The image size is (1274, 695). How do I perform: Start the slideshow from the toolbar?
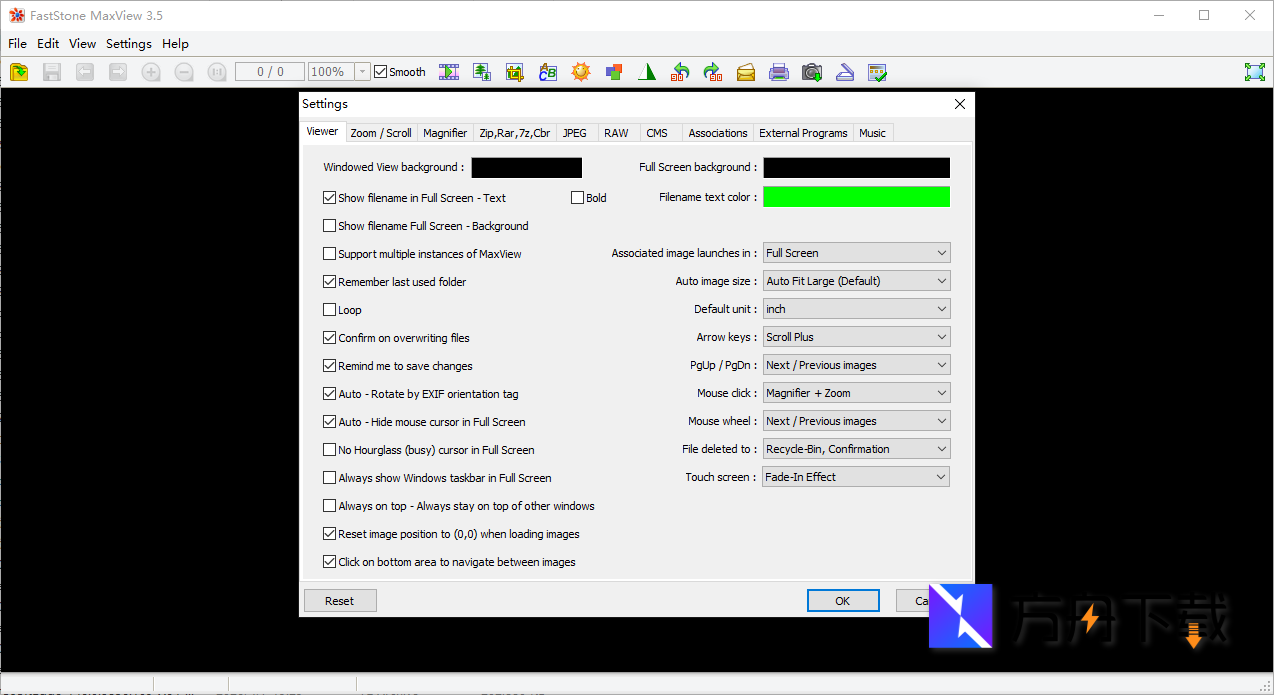click(x=450, y=72)
